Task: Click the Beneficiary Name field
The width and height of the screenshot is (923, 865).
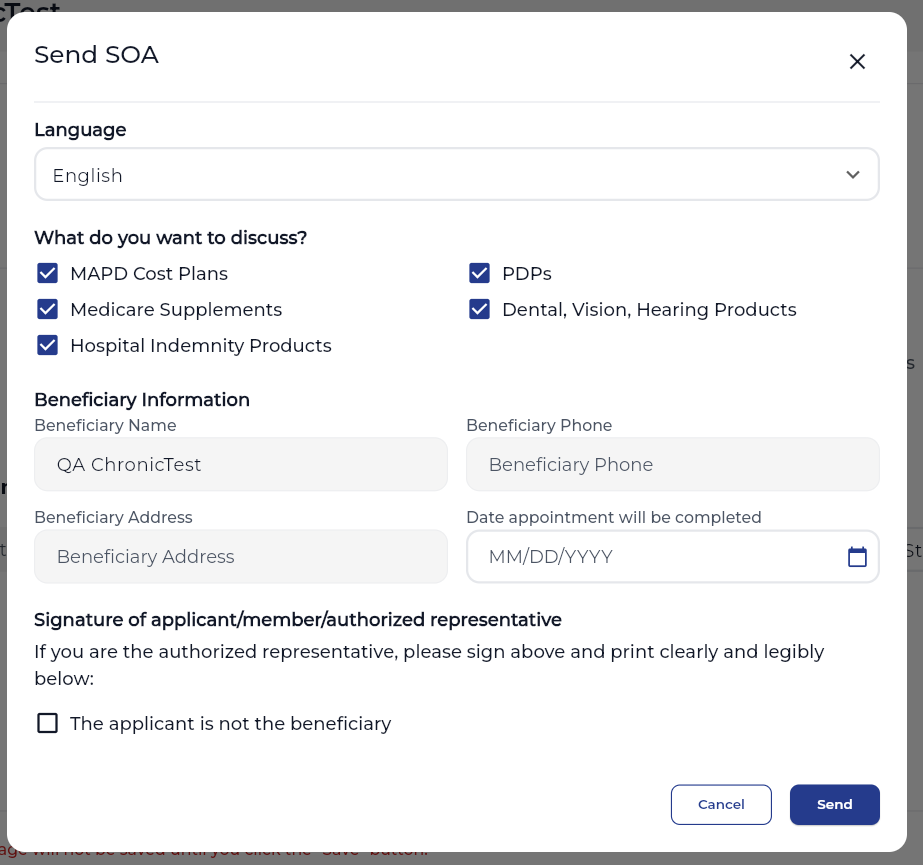Action: [x=241, y=464]
